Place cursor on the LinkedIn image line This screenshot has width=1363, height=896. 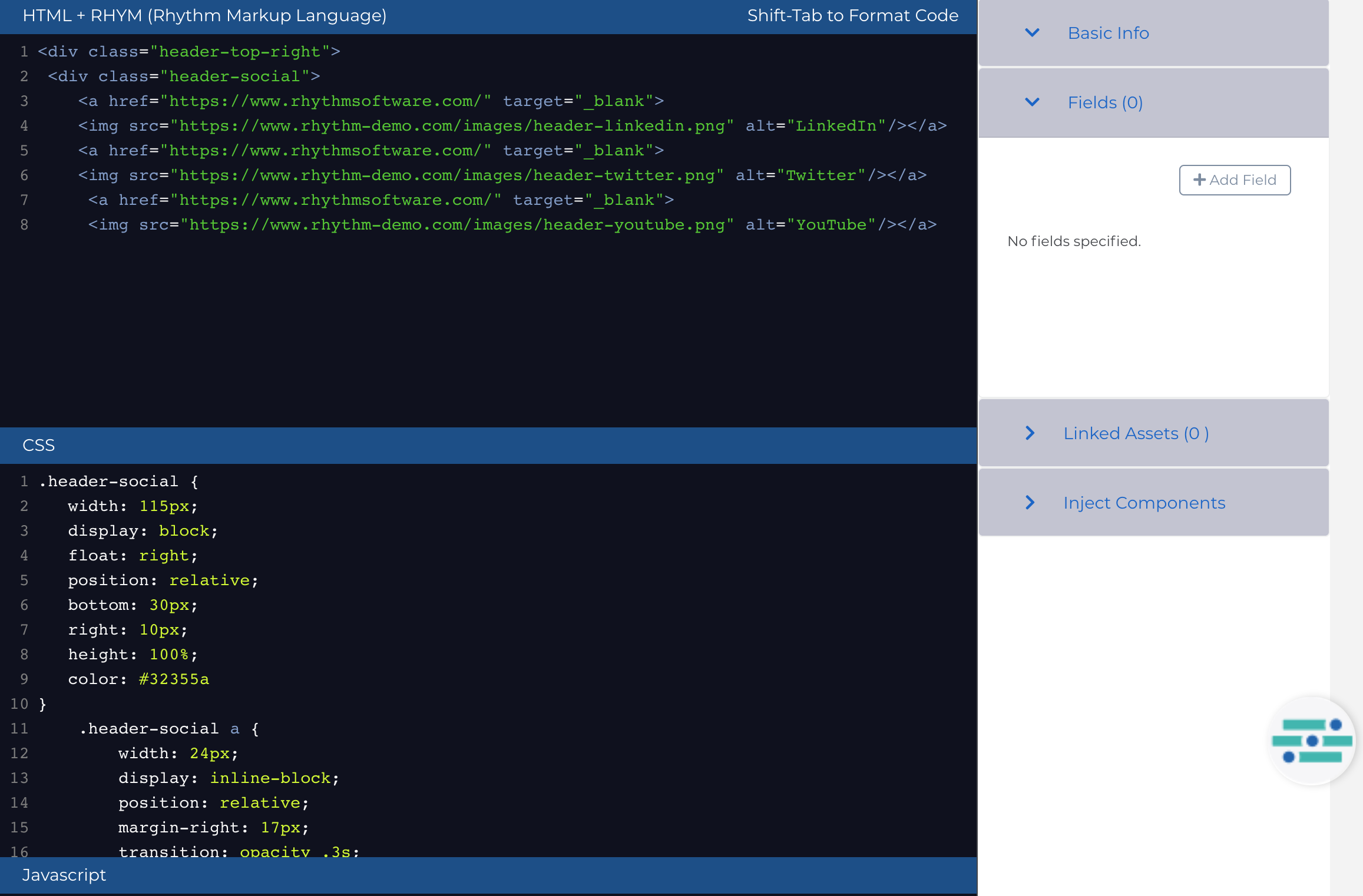tap(512, 126)
